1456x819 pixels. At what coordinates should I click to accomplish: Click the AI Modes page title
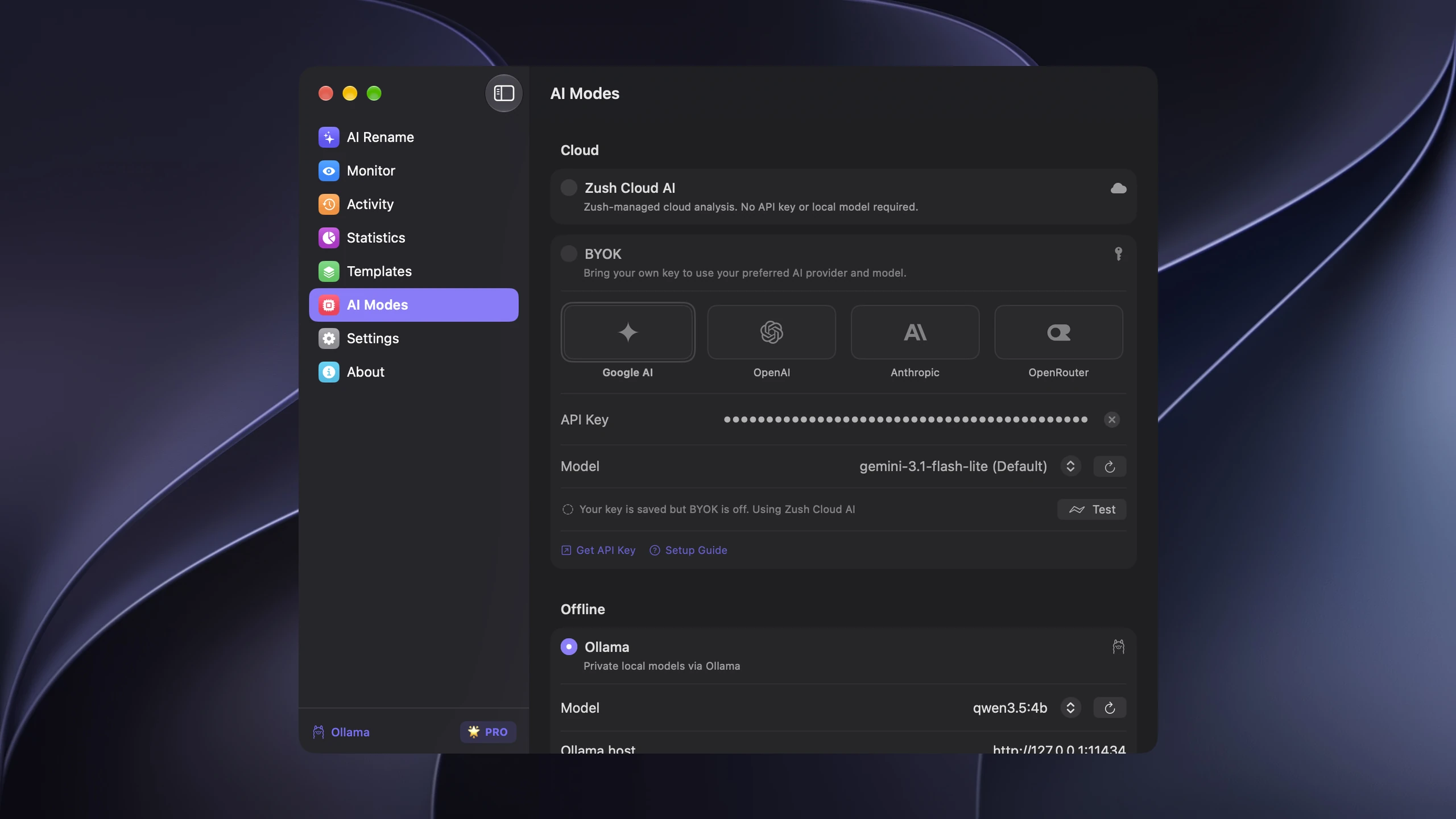pyautogui.click(x=585, y=93)
